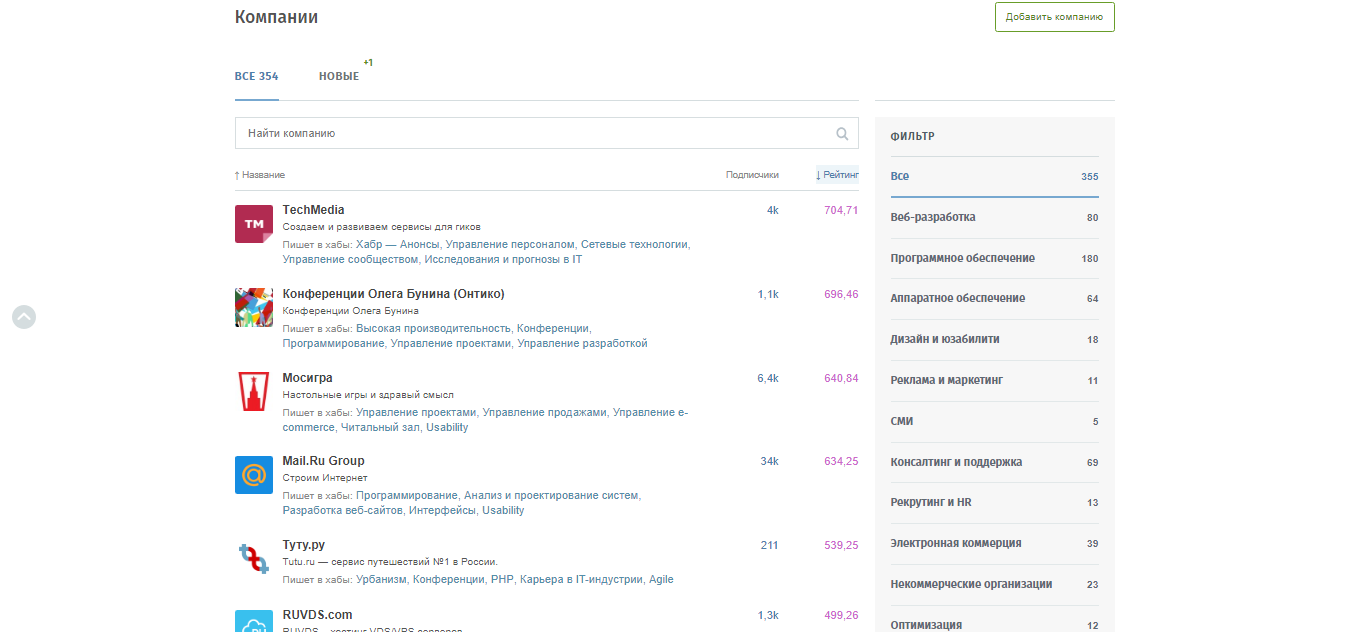Viewport: 1346px width, 632px height.
Task: Sort list by Подписчики column
Action: click(x=752, y=175)
